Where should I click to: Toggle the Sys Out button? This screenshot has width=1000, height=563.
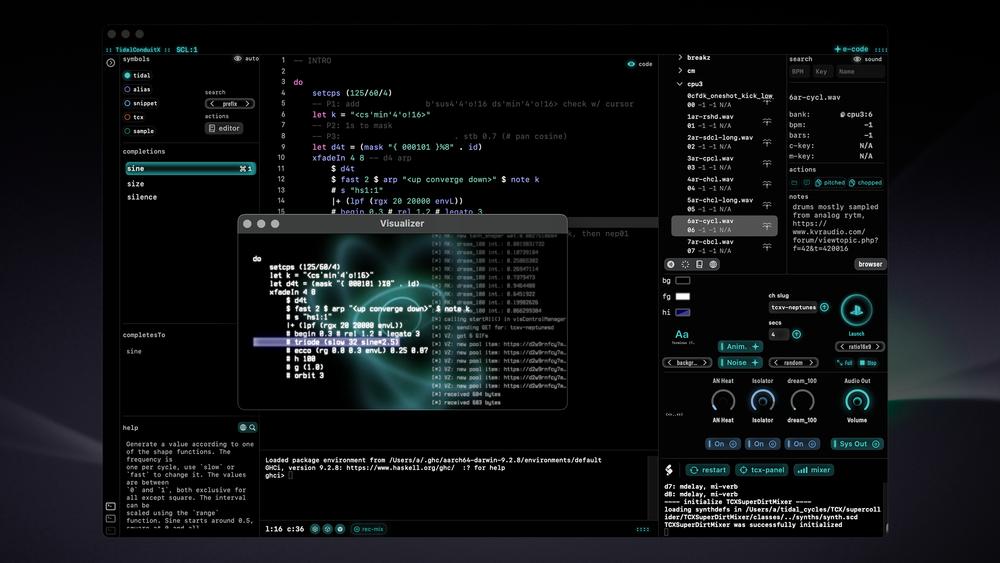(857, 444)
